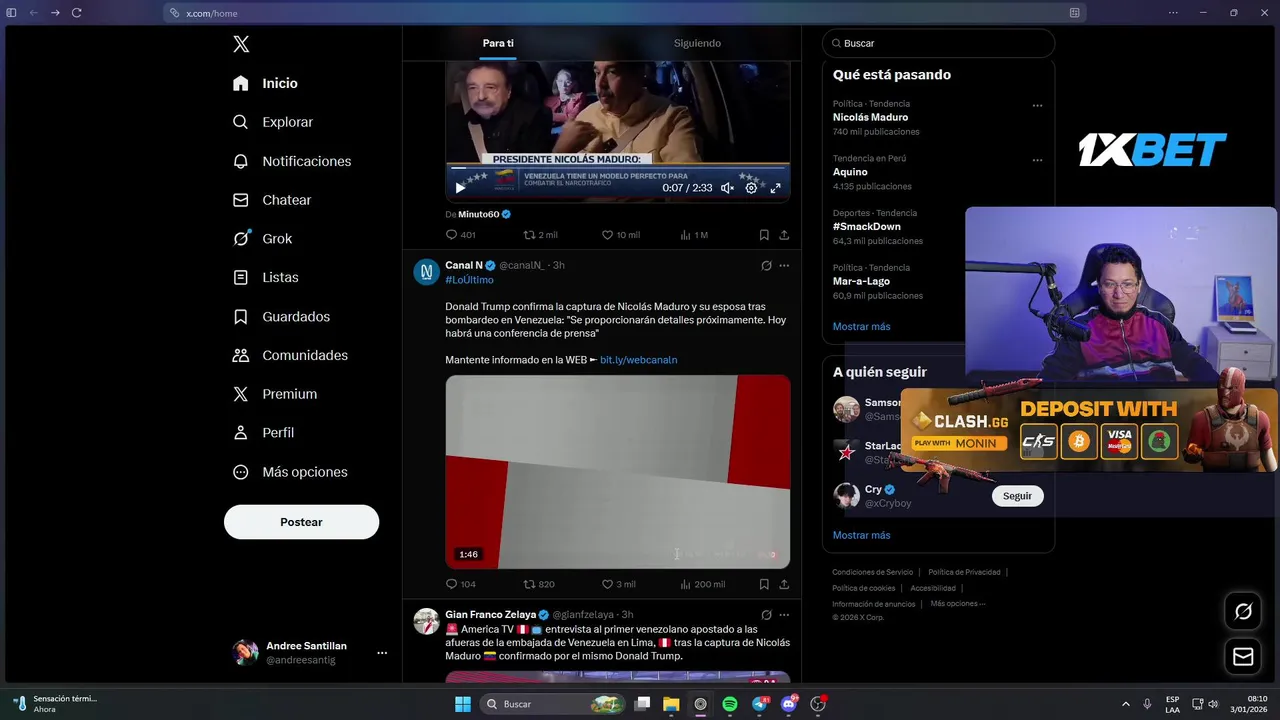The image size is (1280, 720).
Task: Open options for Nicolás Maduro trend
Action: click(1037, 105)
